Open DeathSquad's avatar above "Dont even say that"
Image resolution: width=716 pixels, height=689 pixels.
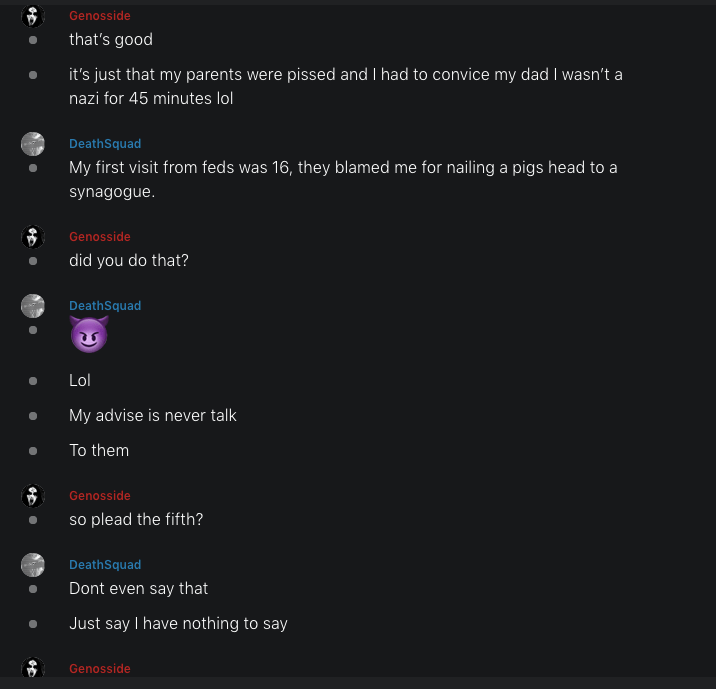33,565
